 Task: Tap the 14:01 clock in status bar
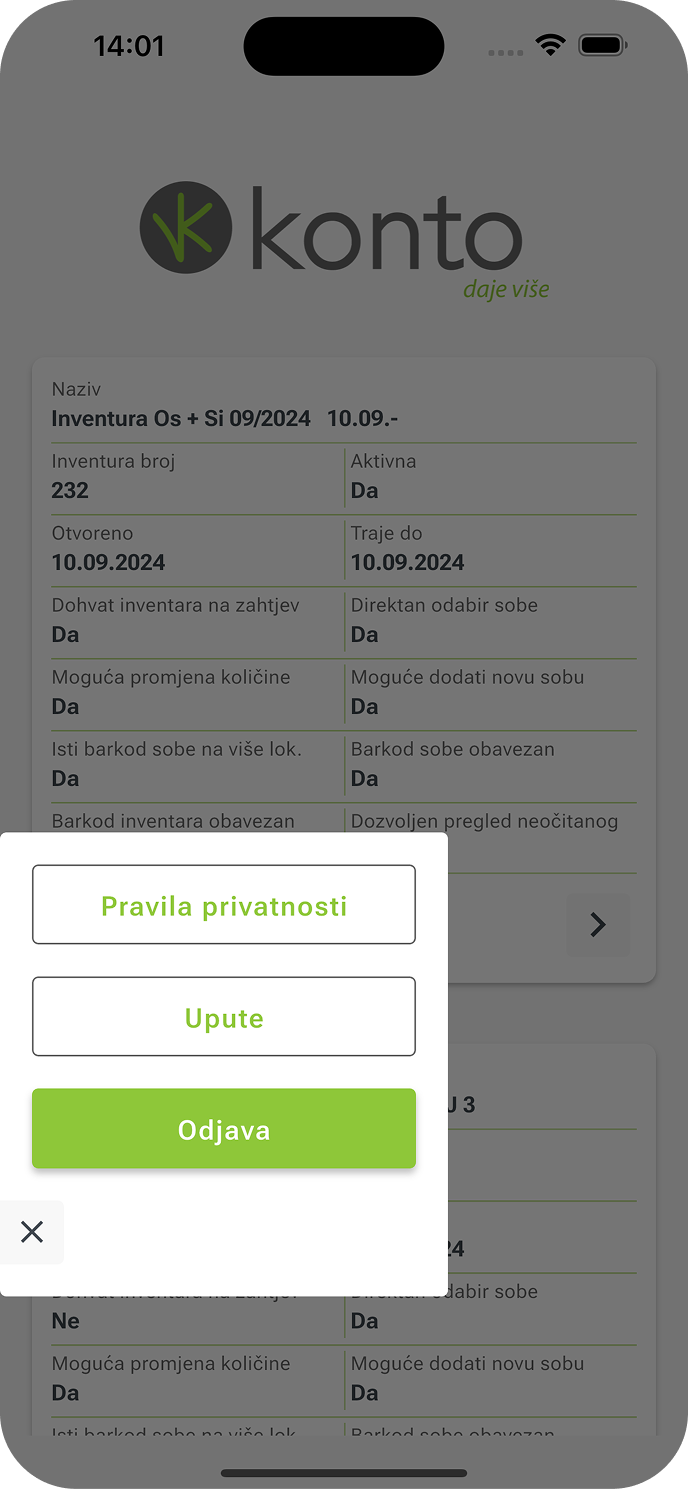click(x=129, y=46)
